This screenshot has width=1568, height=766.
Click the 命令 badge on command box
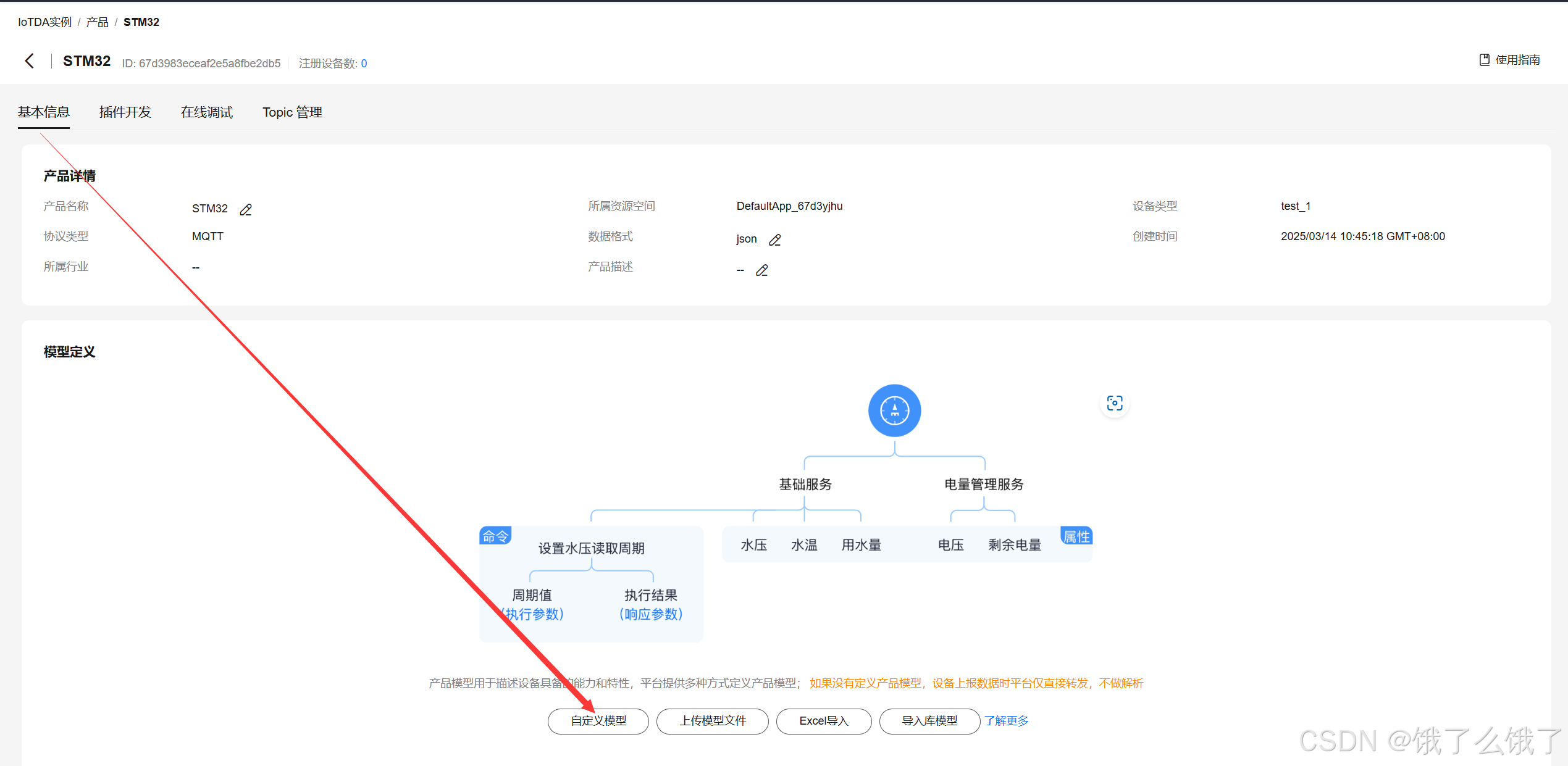[495, 536]
